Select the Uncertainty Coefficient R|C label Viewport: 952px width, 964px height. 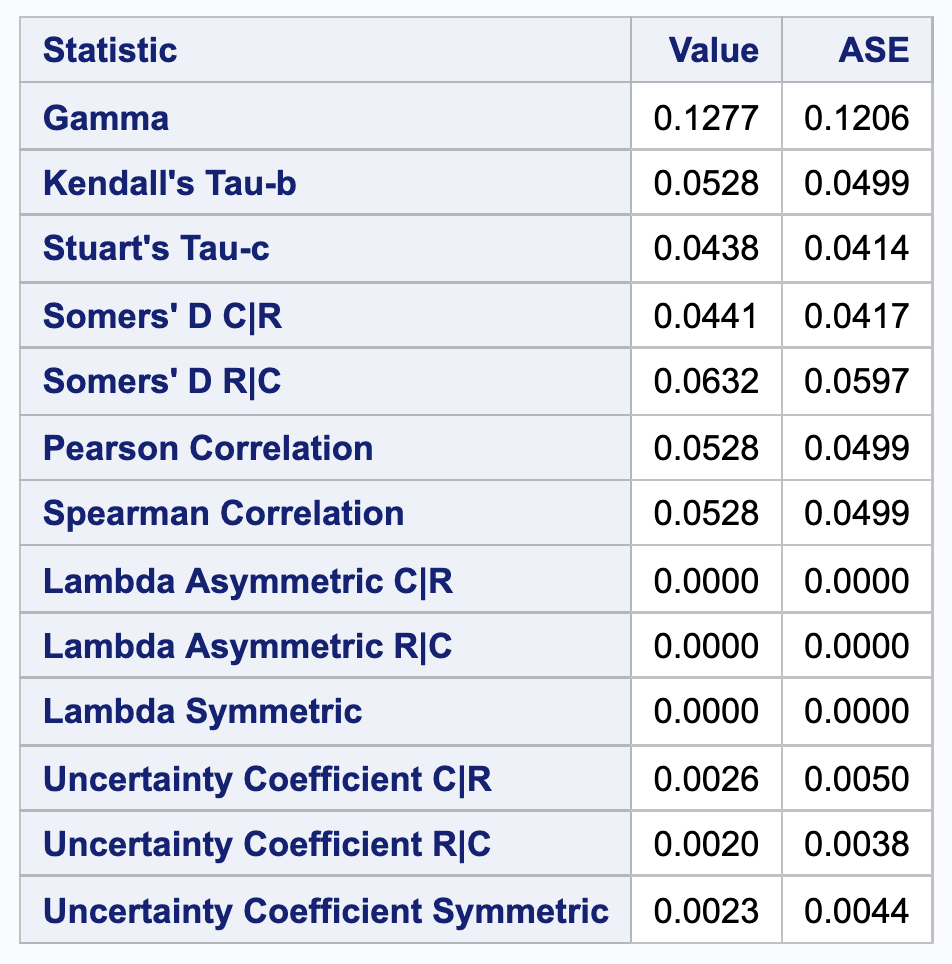click(x=267, y=845)
